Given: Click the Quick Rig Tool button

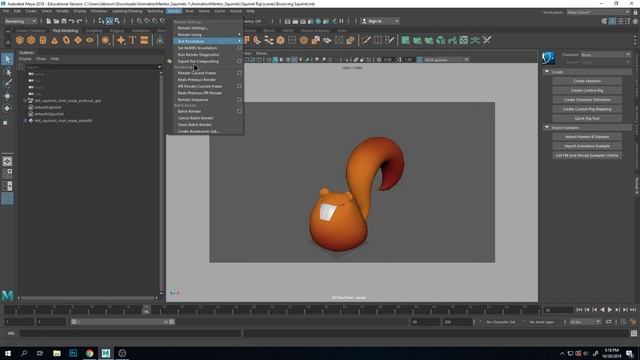Looking at the screenshot, I should coord(587,118).
